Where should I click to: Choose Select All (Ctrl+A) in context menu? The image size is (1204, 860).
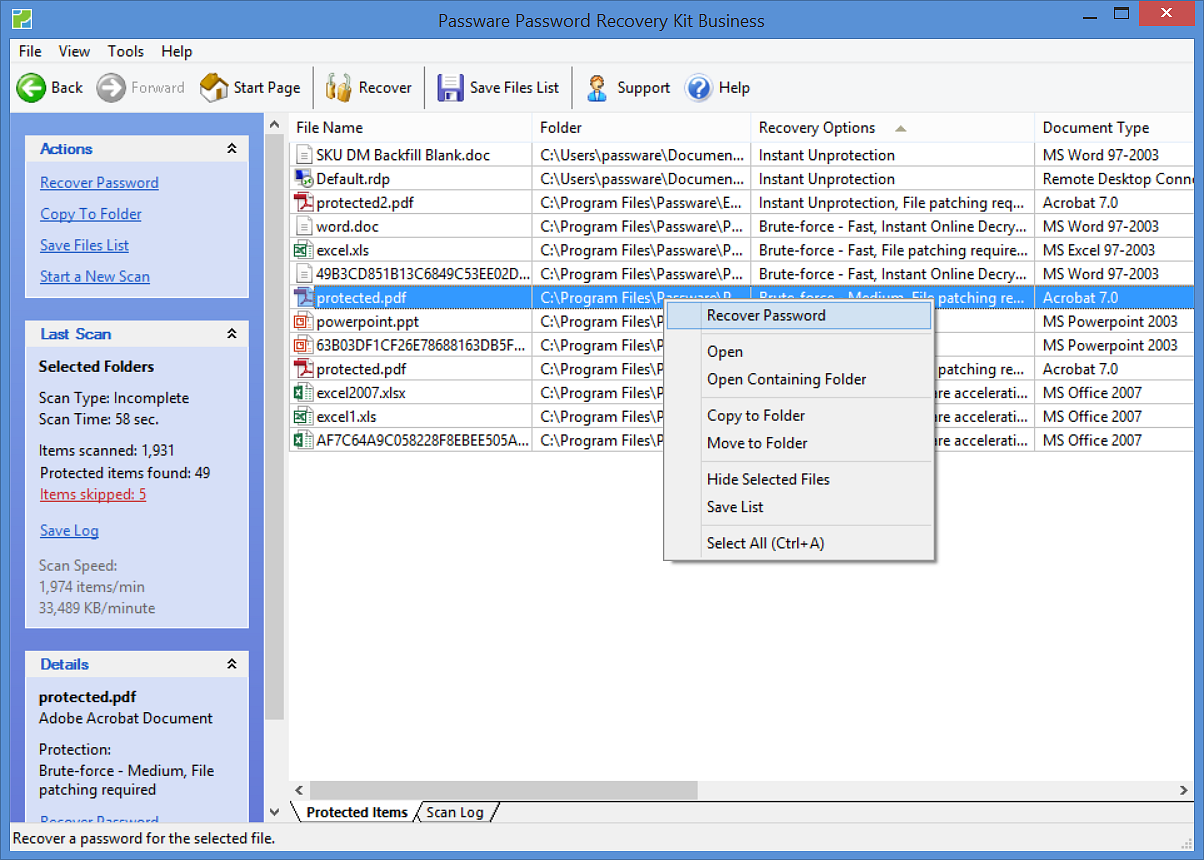(799, 543)
